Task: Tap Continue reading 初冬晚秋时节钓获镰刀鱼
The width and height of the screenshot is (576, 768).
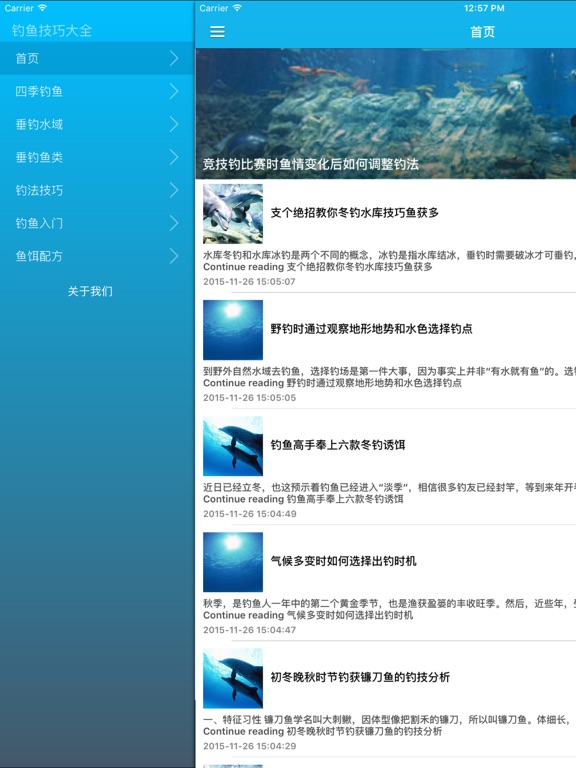Action: coord(322,731)
